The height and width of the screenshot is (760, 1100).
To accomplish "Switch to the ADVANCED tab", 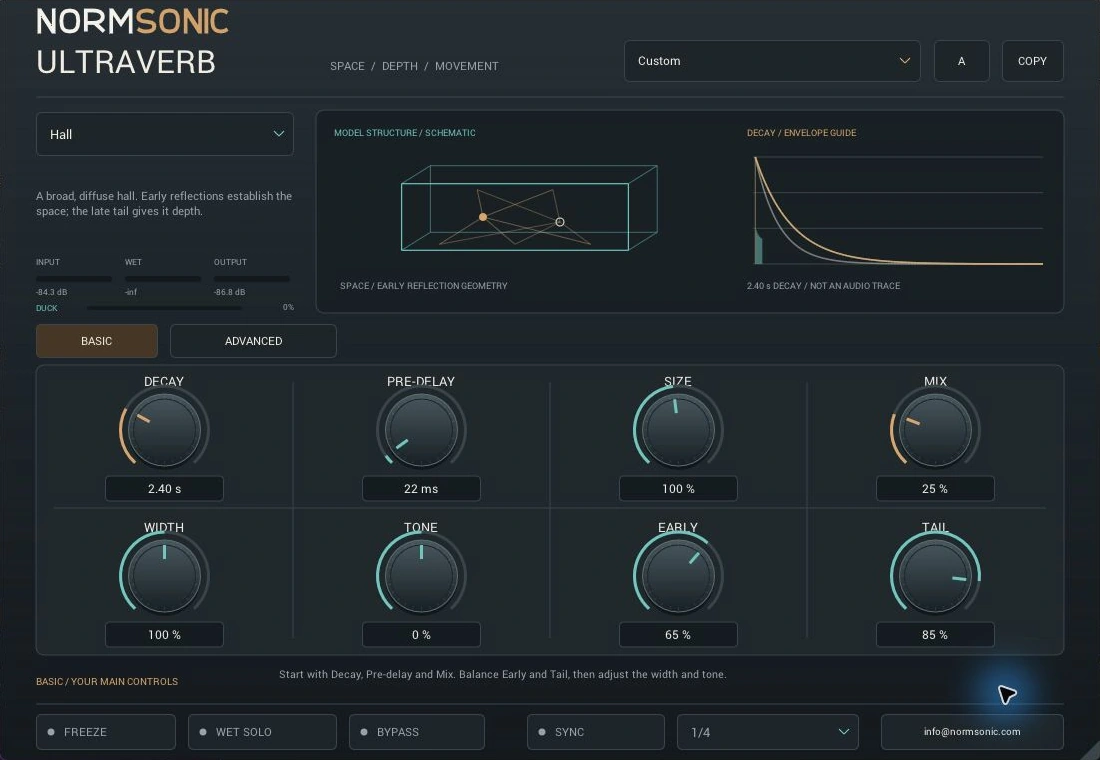I will click(253, 341).
